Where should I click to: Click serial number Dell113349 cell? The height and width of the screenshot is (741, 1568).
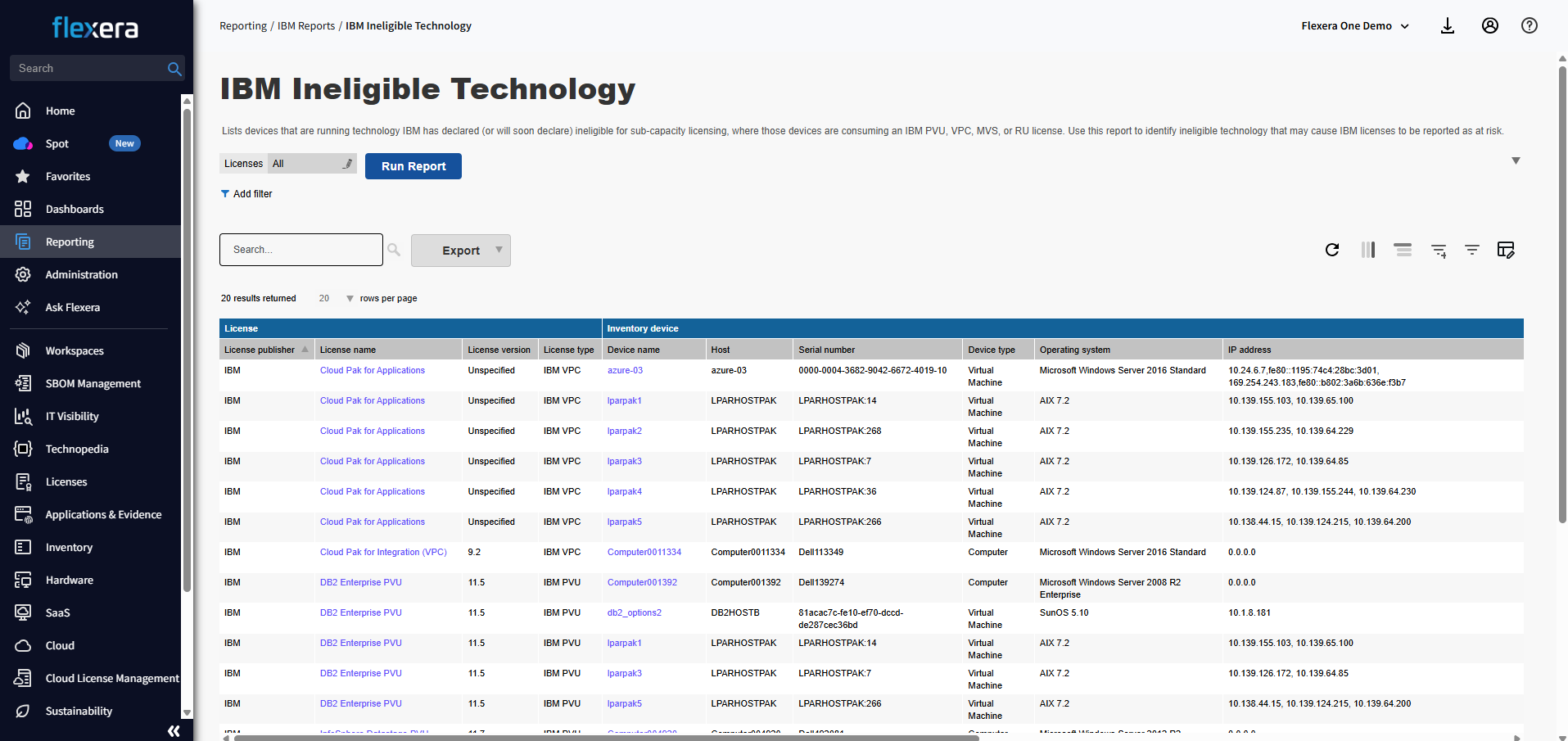(821, 553)
